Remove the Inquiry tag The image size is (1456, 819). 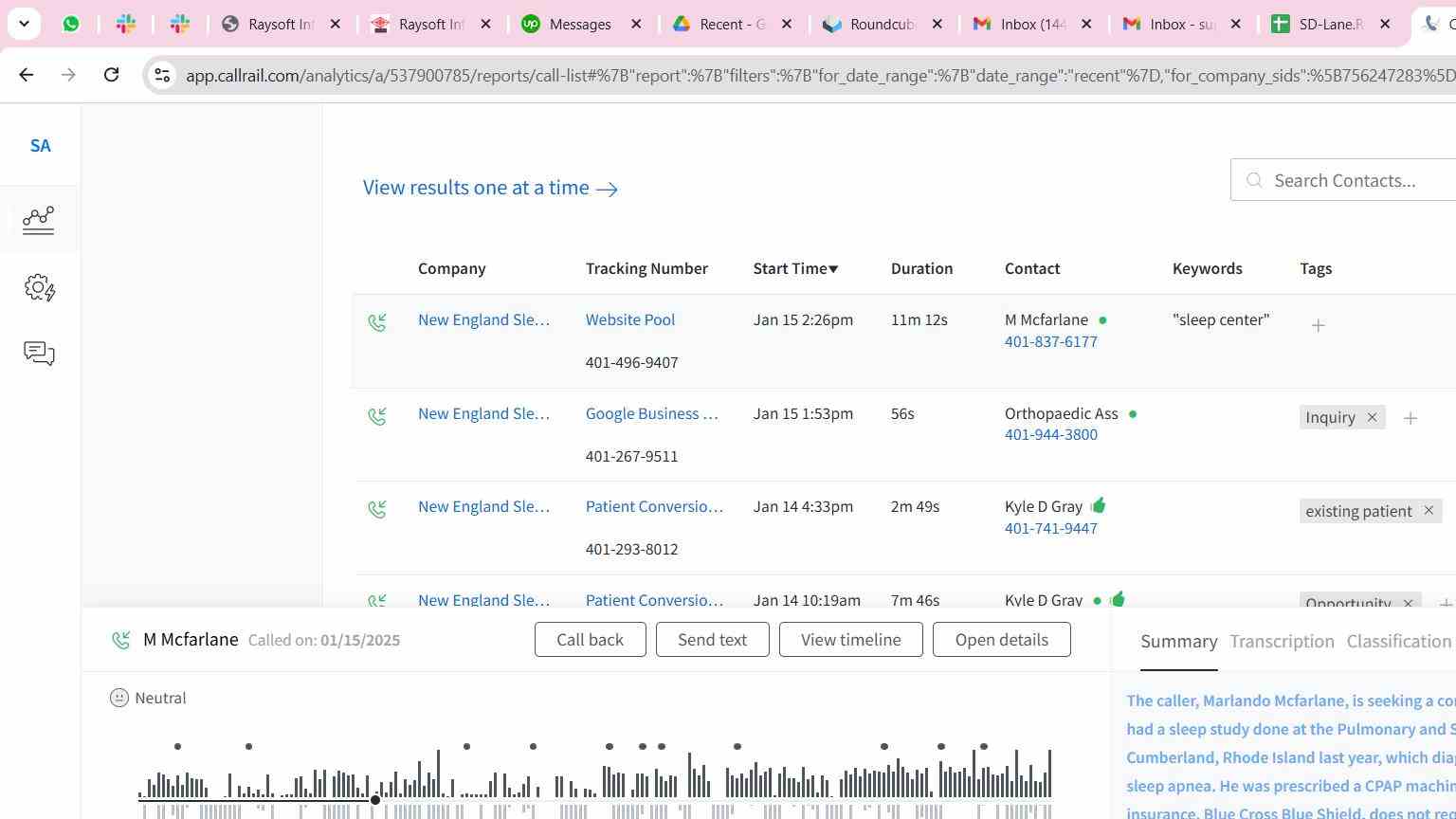[x=1372, y=417]
